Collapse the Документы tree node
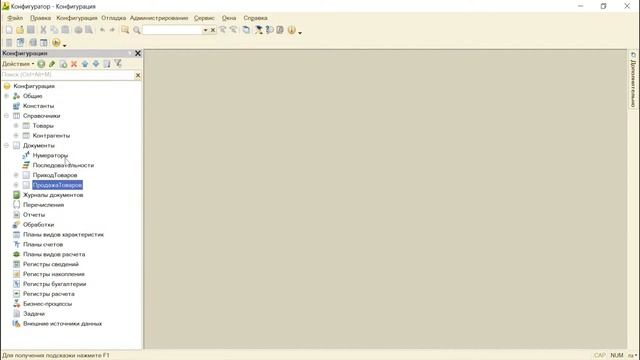The image size is (640, 360). [x=7, y=145]
